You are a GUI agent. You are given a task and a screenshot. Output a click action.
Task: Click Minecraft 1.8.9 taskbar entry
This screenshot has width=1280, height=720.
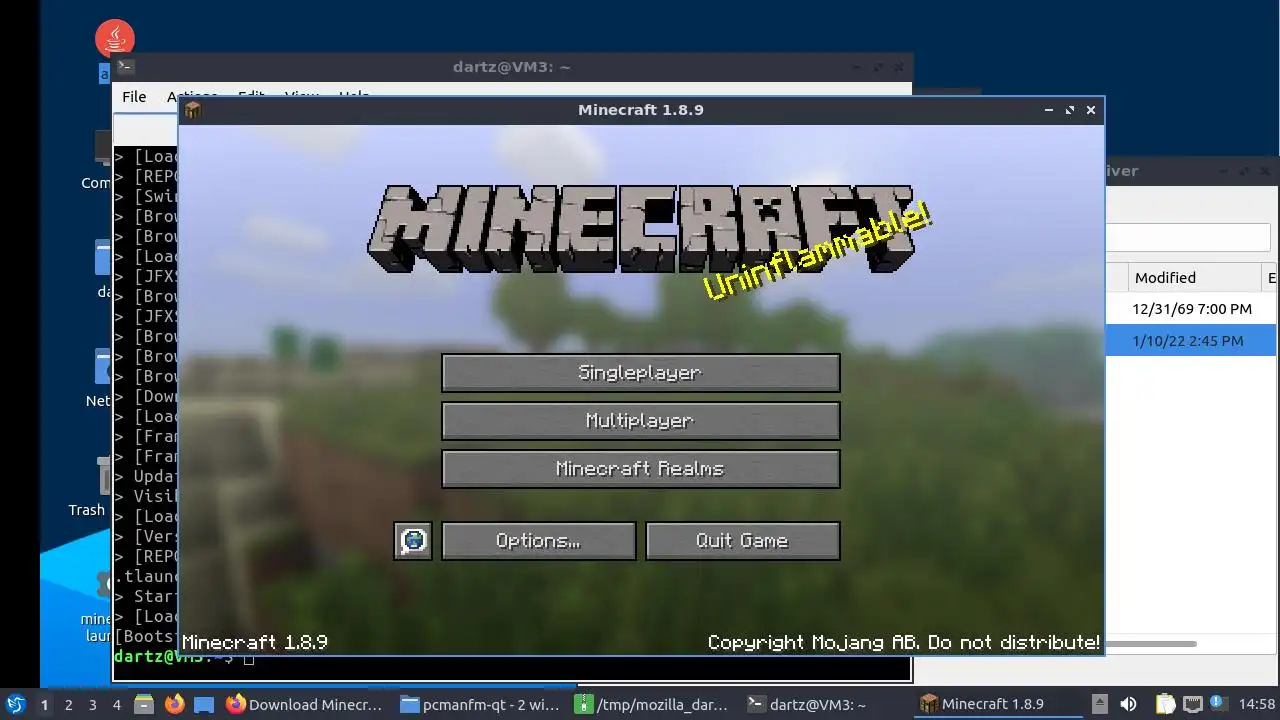coord(1000,705)
